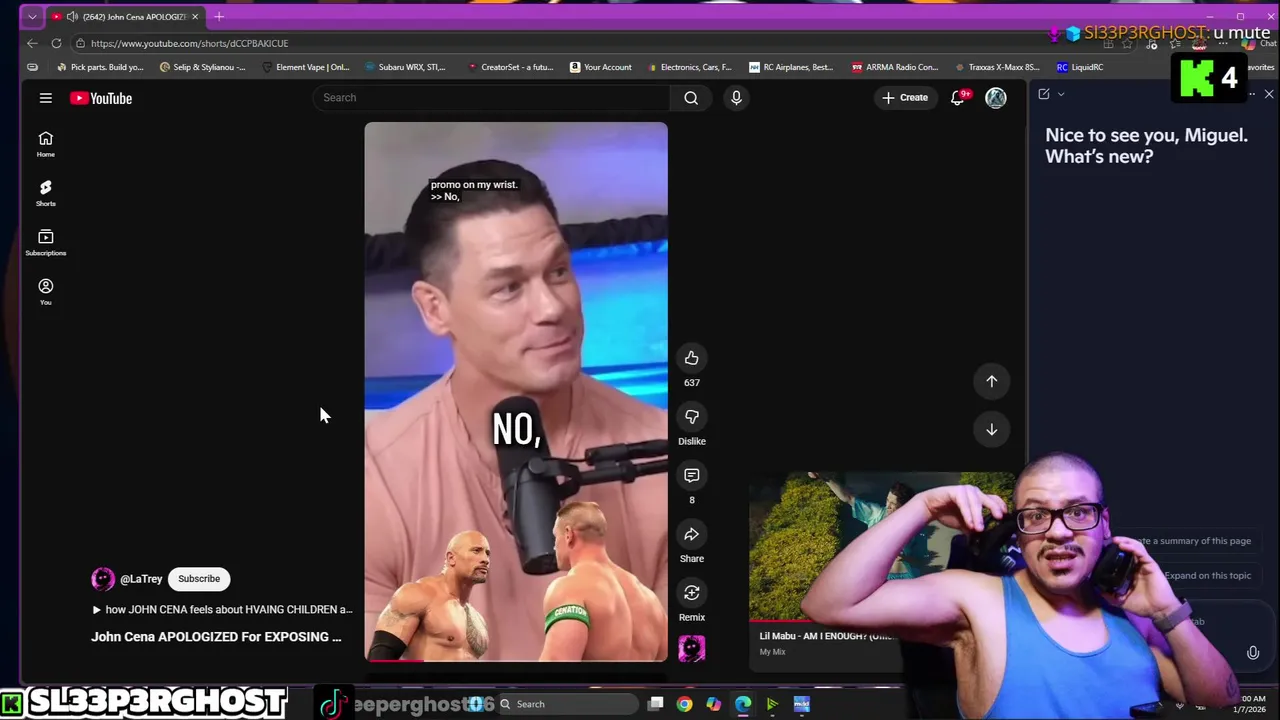Open the @LaTrey channel avatar

point(103,579)
